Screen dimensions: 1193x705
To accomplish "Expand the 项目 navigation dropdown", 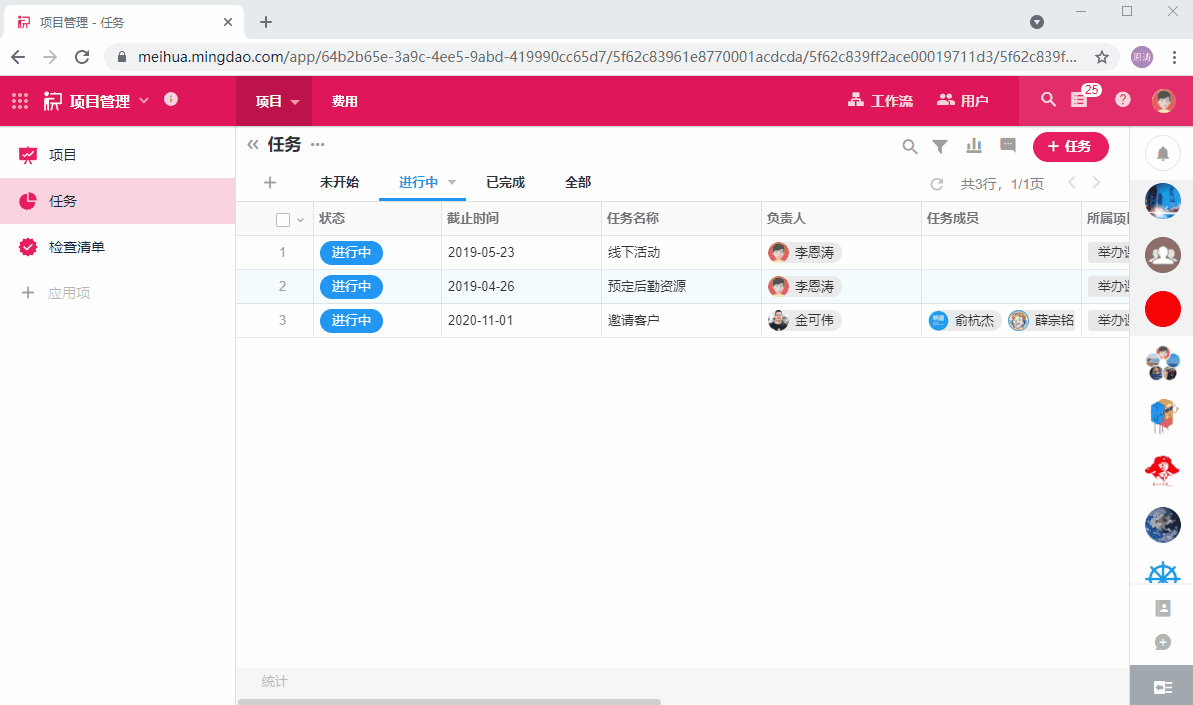I will [295, 102].
